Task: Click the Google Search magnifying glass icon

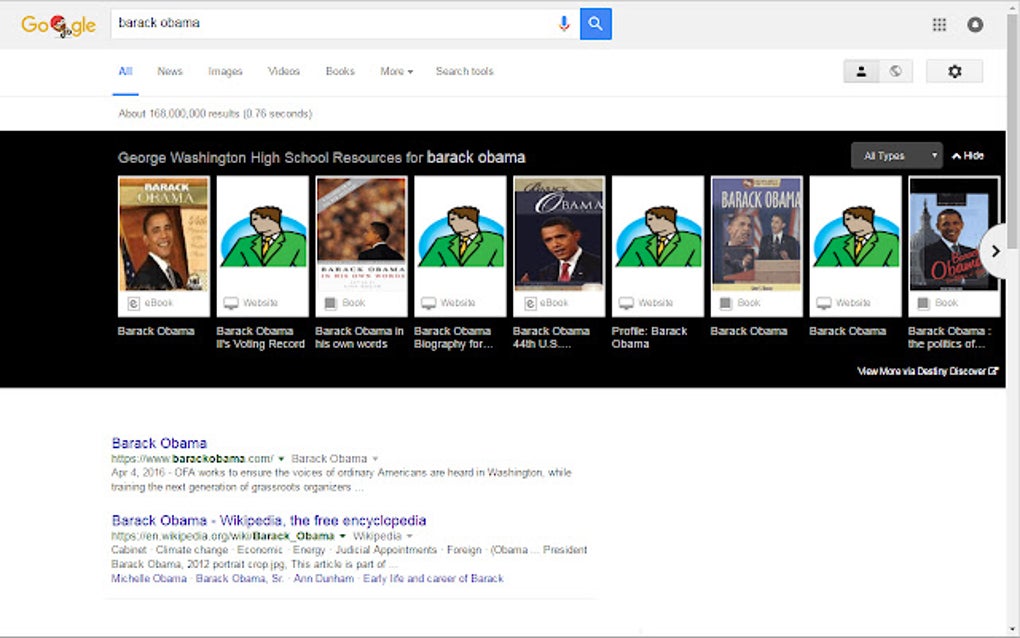Action: click(x=595, y=22)
